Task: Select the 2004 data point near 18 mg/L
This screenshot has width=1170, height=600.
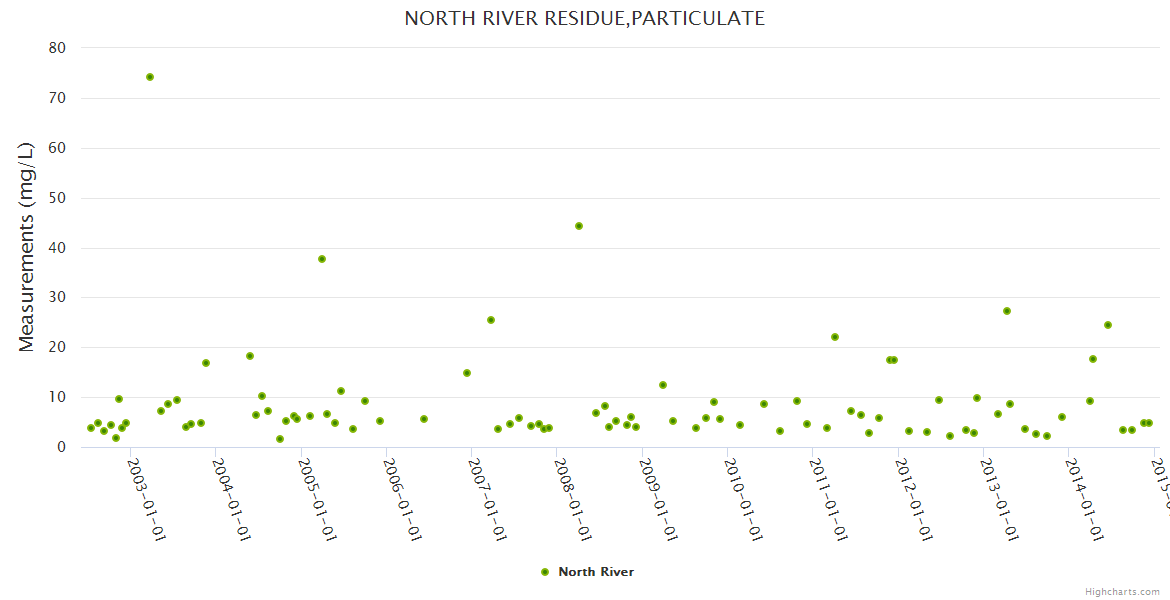Action: pos(250,356)
